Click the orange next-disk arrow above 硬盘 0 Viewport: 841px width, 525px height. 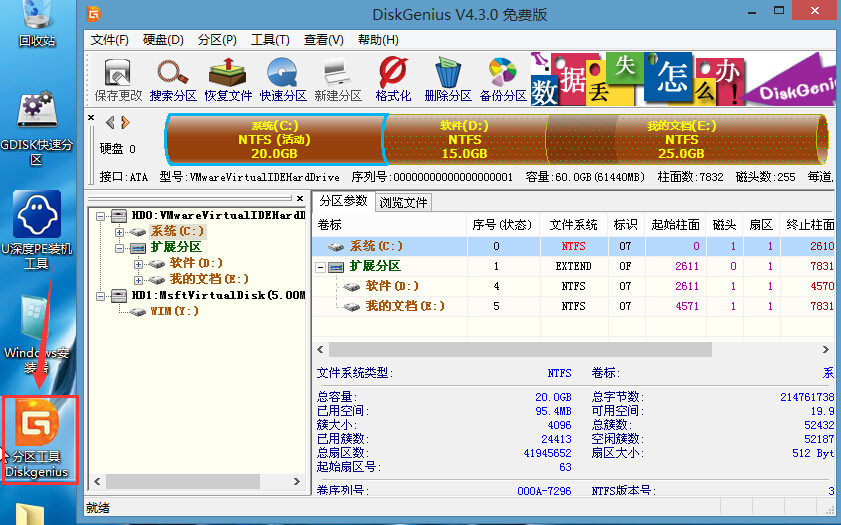125,122
